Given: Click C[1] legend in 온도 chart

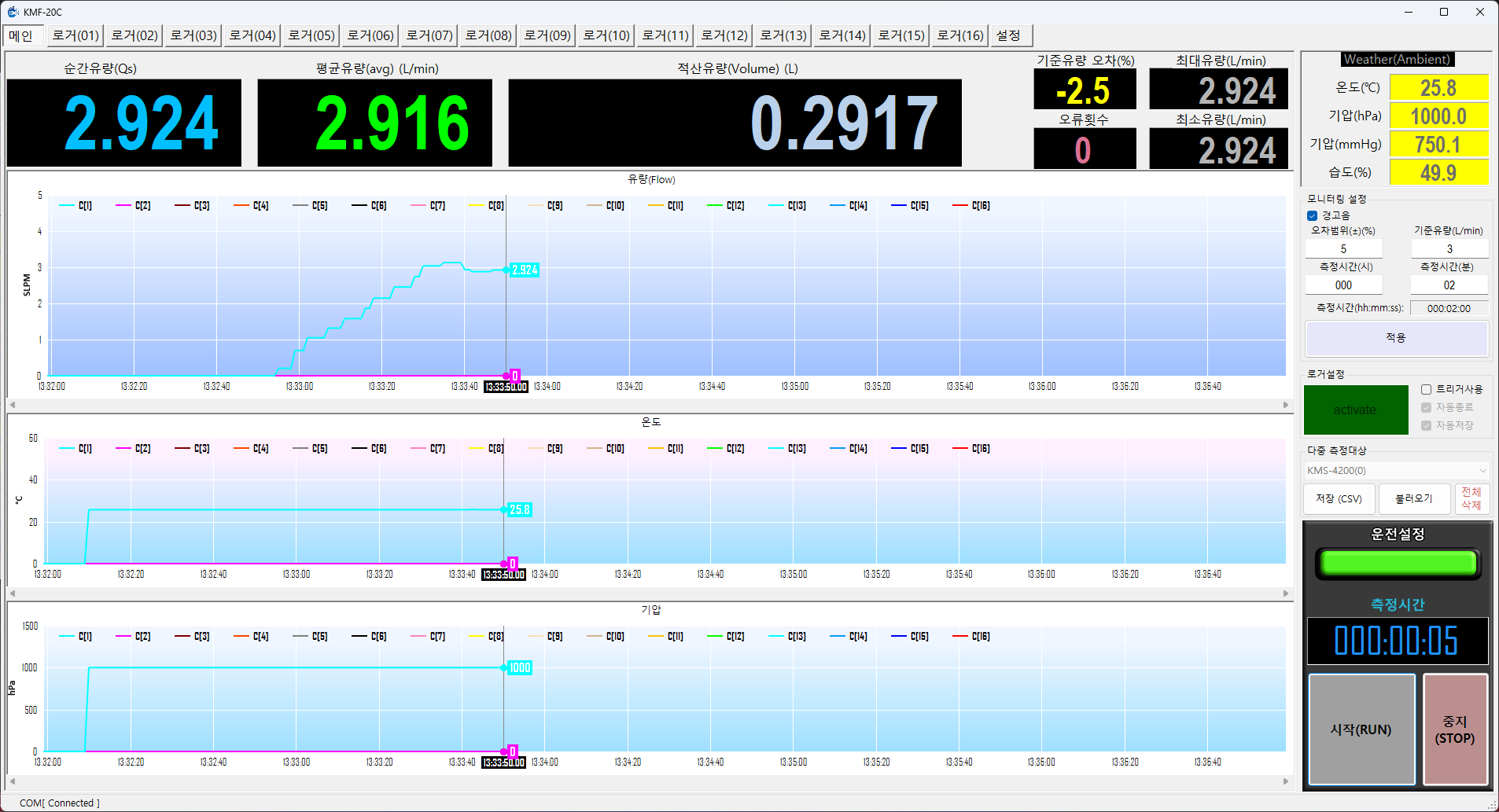Looking at the screenshot, I should coord(76,449).
